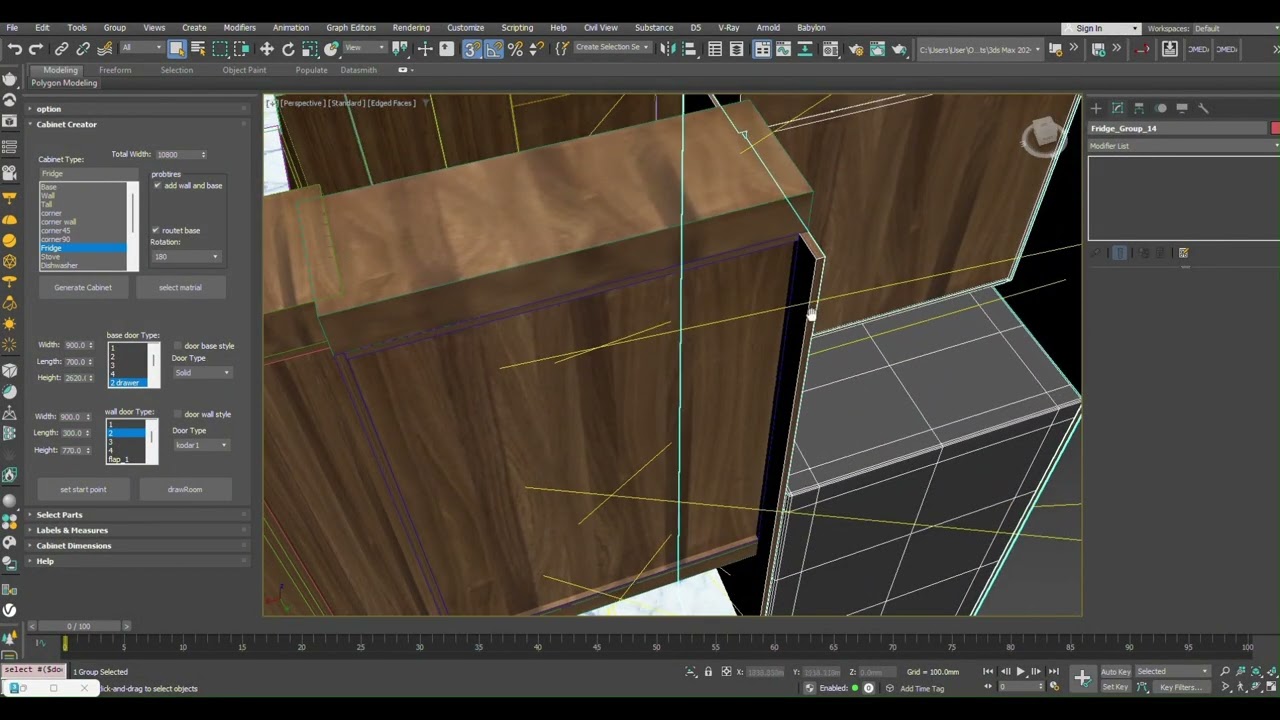
Task: Toggle the routet base checkbox
Action: (x=155, y=231)
